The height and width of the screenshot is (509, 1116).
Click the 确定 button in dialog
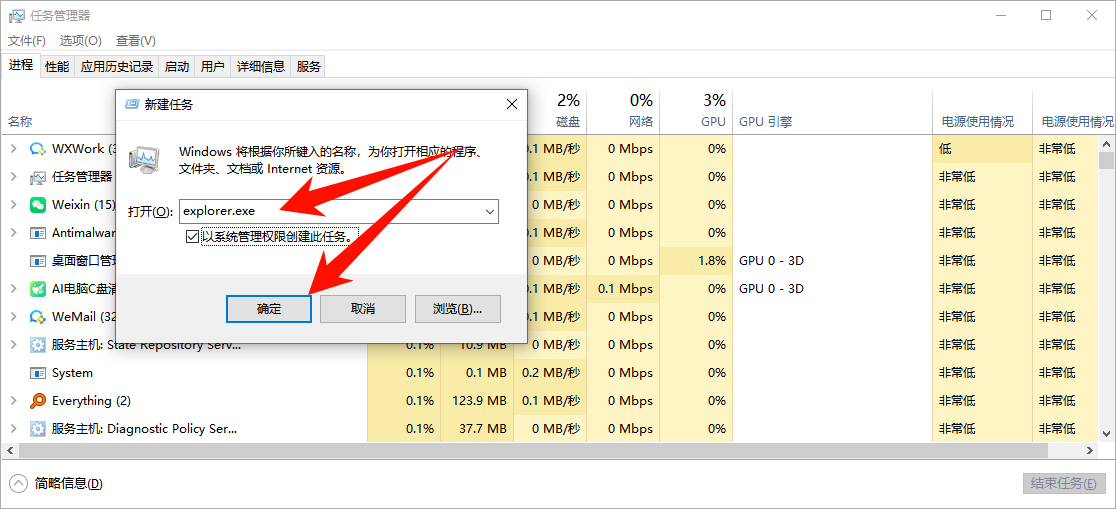click(x=269, y=309)
